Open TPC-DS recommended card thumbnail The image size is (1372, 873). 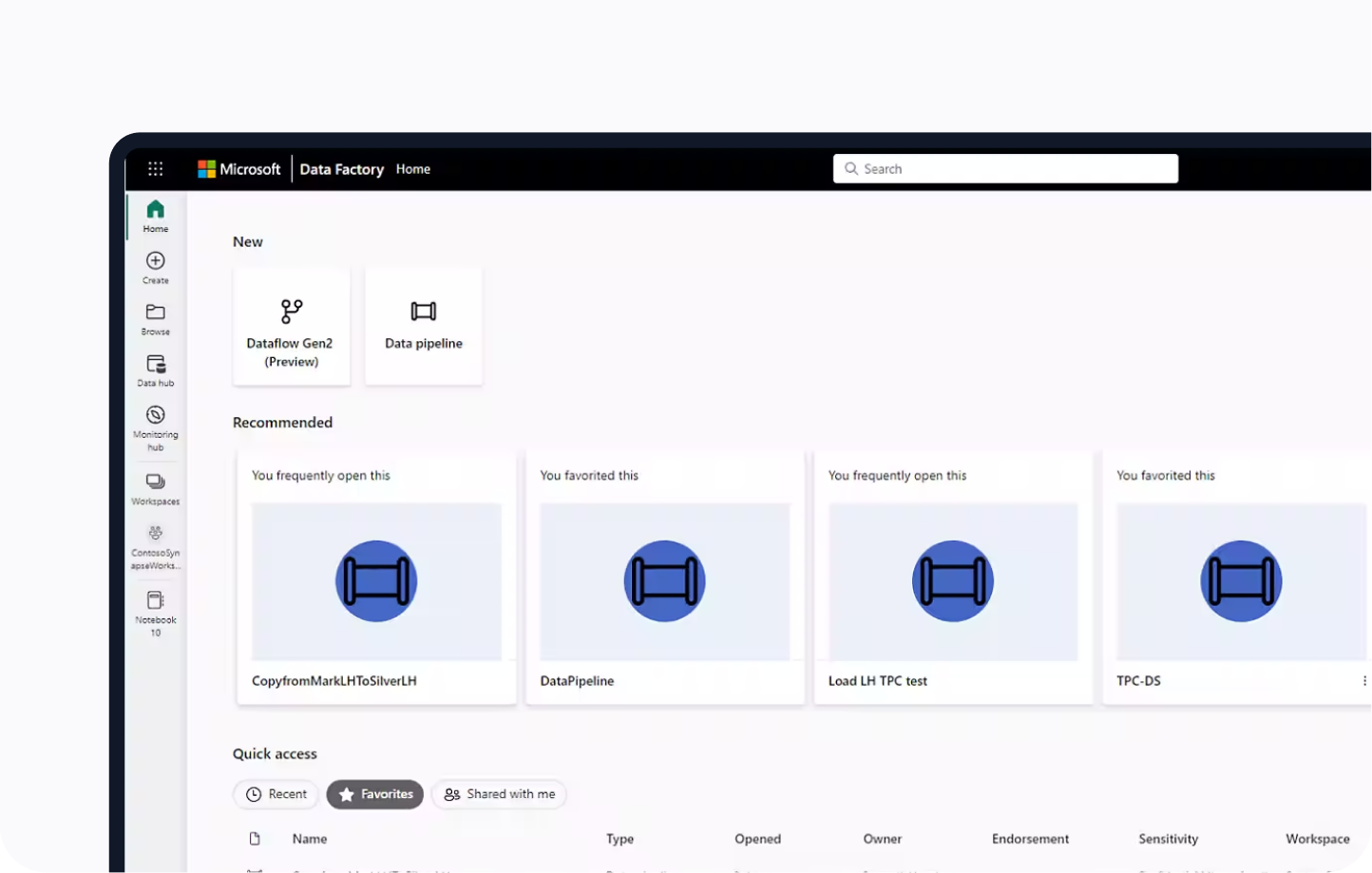[x=1241, y=581]
